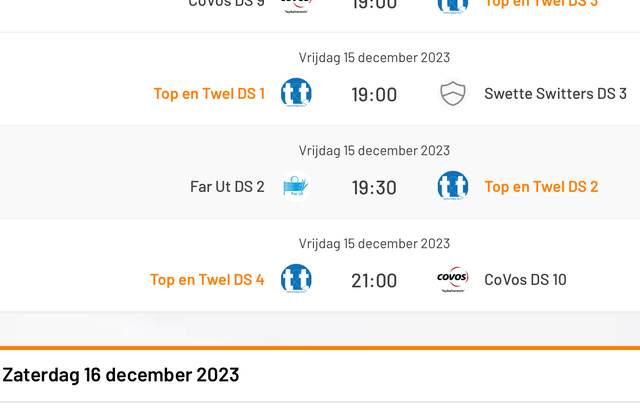Select the 21:00 match time
This screenshot has width=640, height=420.
click(x=374, y=281)
